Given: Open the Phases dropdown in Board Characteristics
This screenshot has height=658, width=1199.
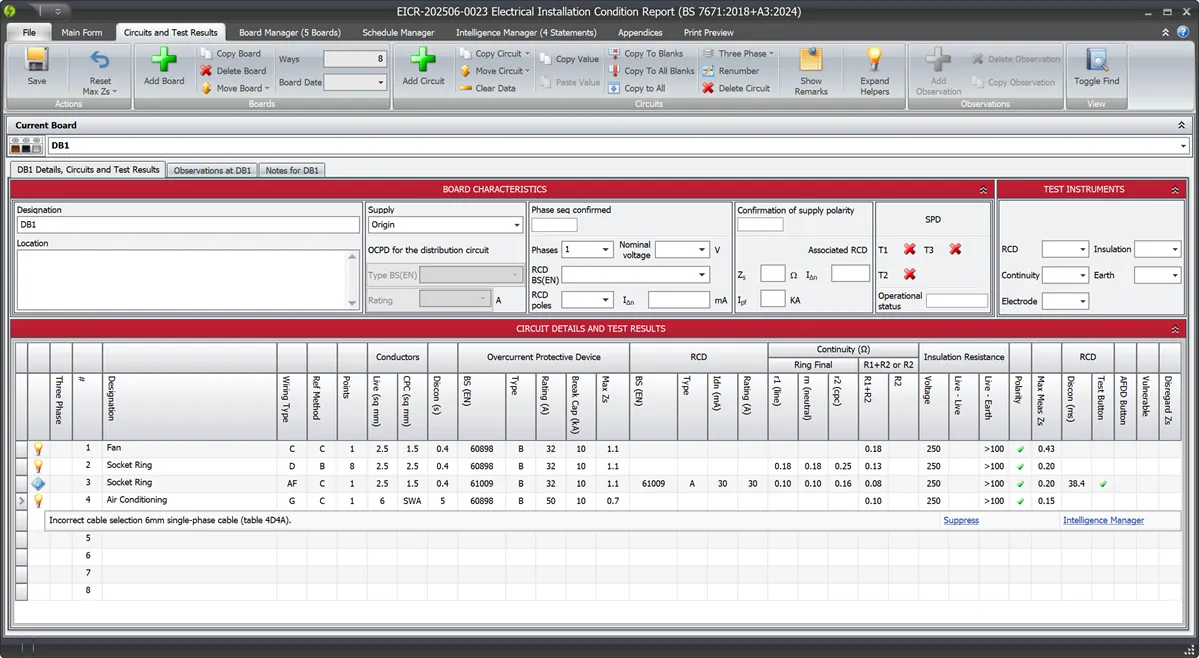Looking at the screenshot, I should [x=606, y=249].
